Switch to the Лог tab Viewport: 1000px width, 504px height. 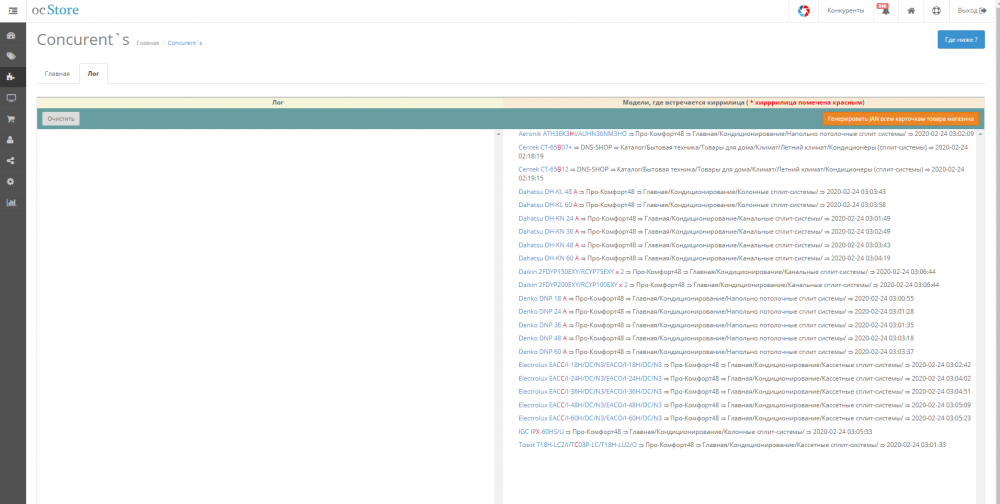click(x=93, y=74)
